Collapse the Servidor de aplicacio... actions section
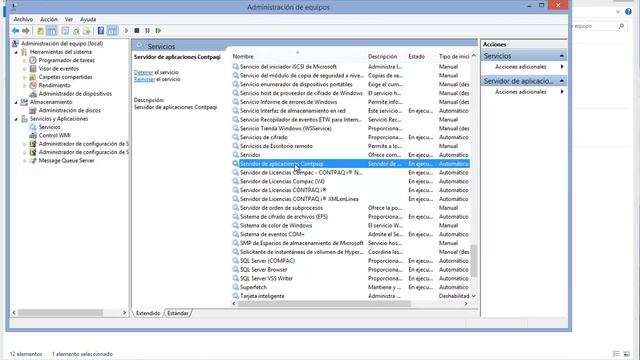The height and width of the screenshot is (360, 640). coord(562,81)
